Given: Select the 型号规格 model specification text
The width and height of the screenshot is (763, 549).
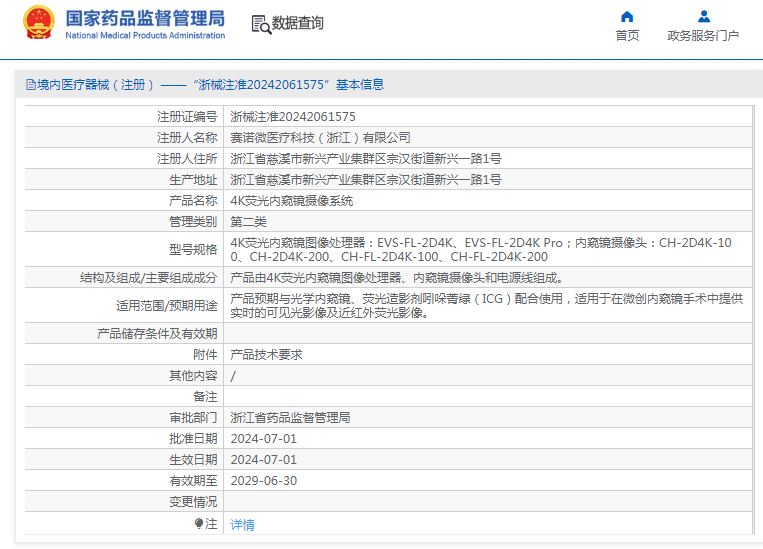Looking at the screenshot, I should click(x=481, y=249).
